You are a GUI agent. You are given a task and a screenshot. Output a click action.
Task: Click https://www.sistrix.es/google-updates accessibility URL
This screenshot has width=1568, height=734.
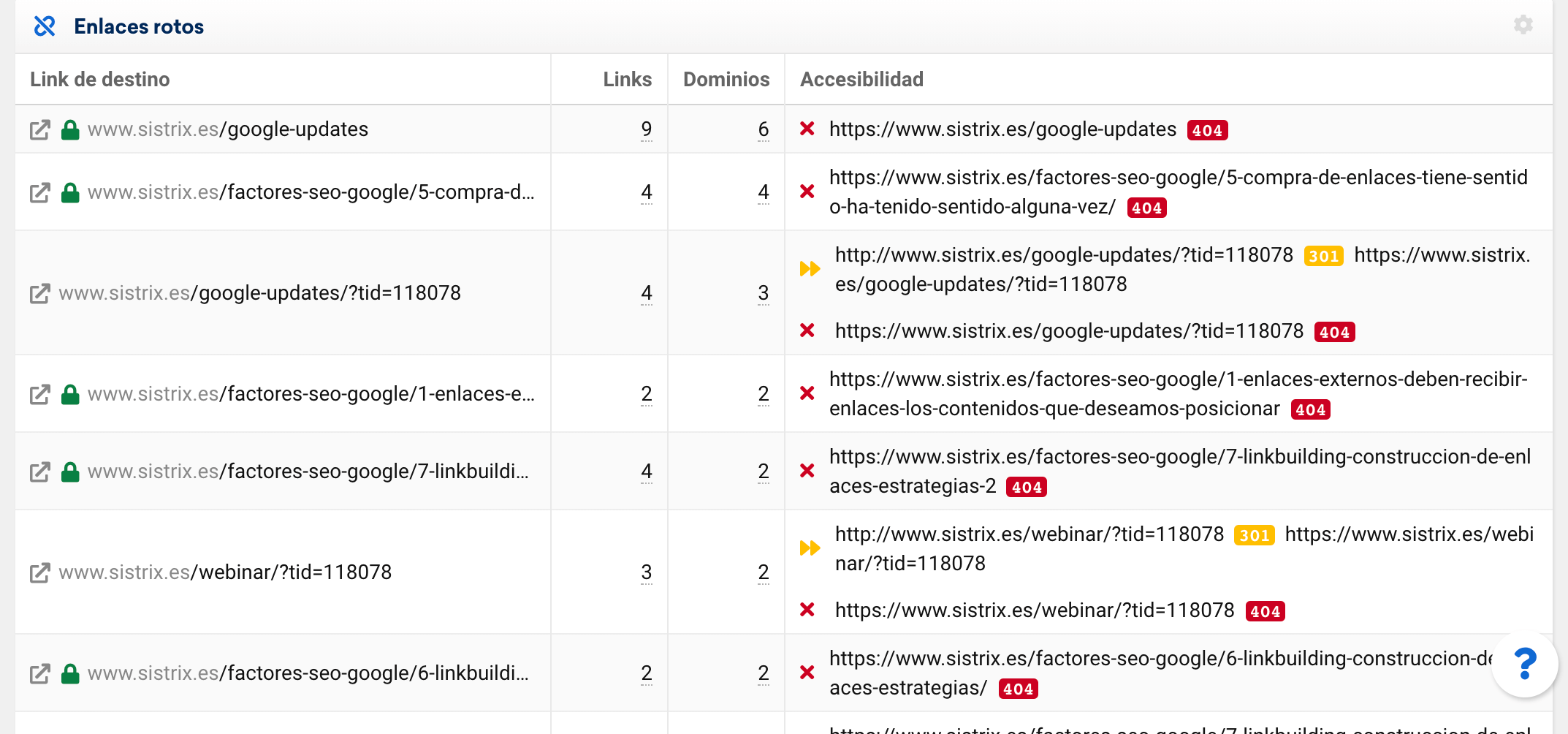[1002, 129]
